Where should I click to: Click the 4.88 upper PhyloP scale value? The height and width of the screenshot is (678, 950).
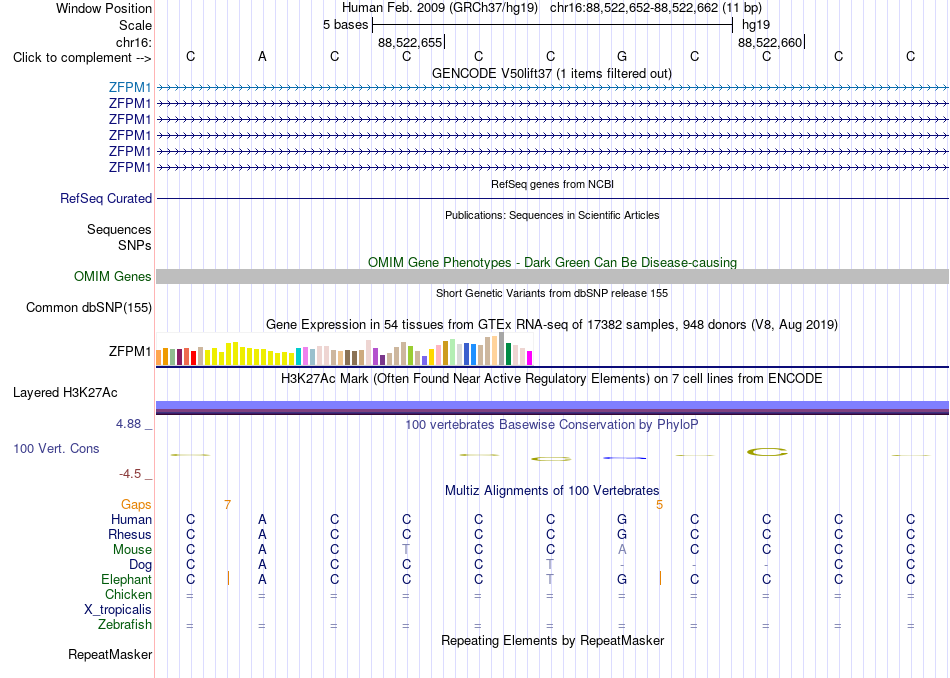[128, 424]
